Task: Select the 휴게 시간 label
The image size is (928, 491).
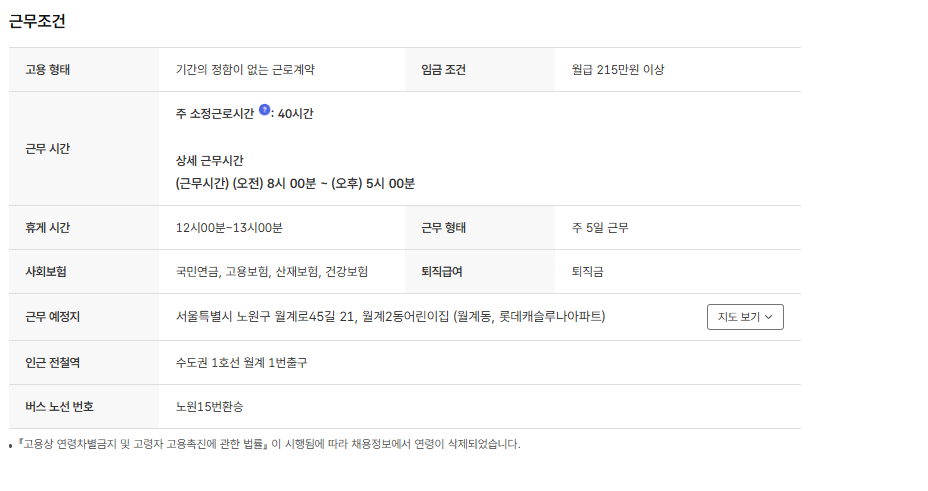Action: point(48,228)
